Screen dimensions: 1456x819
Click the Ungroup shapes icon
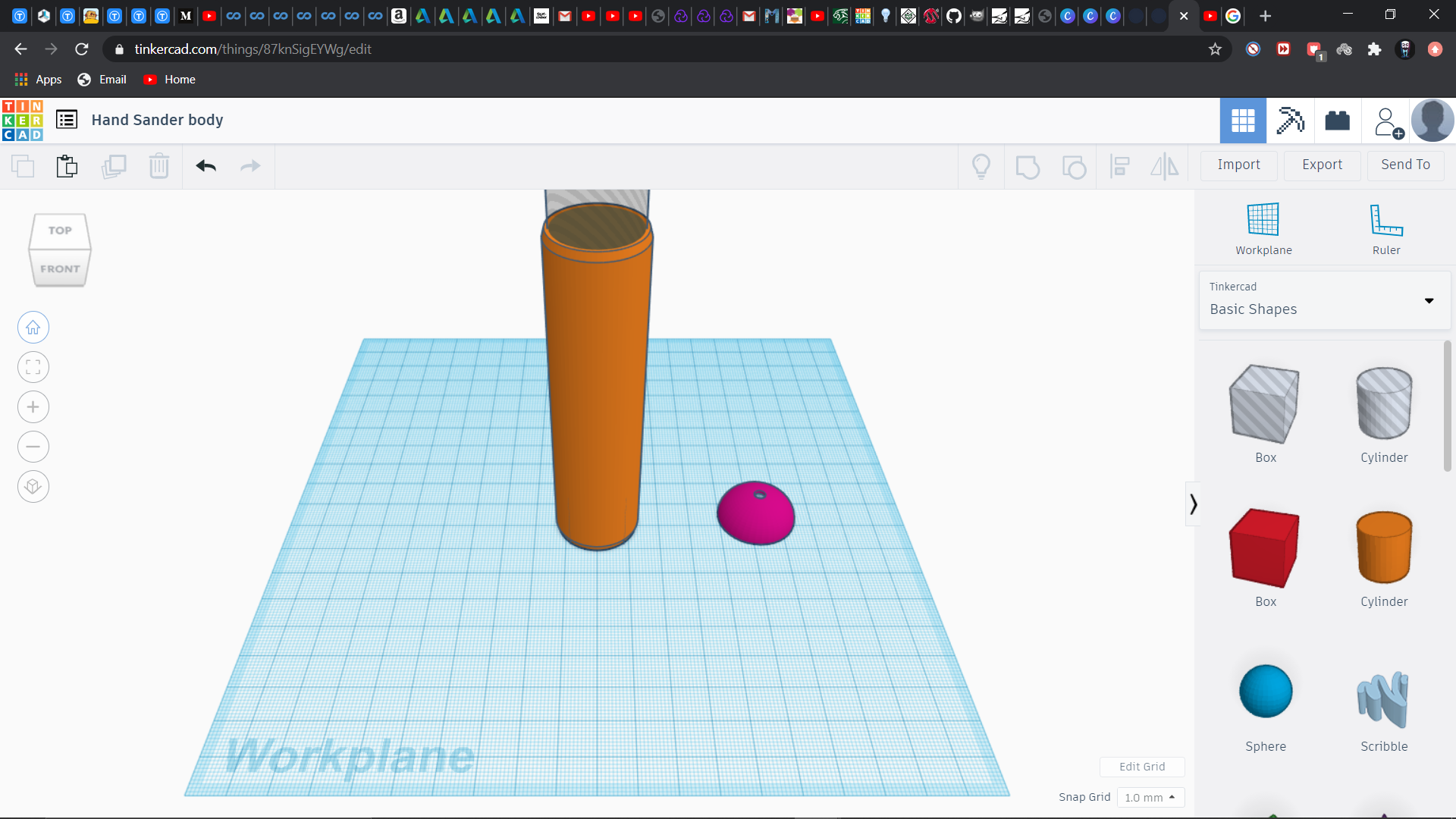pyautogui.click(x=1074, y=166)
